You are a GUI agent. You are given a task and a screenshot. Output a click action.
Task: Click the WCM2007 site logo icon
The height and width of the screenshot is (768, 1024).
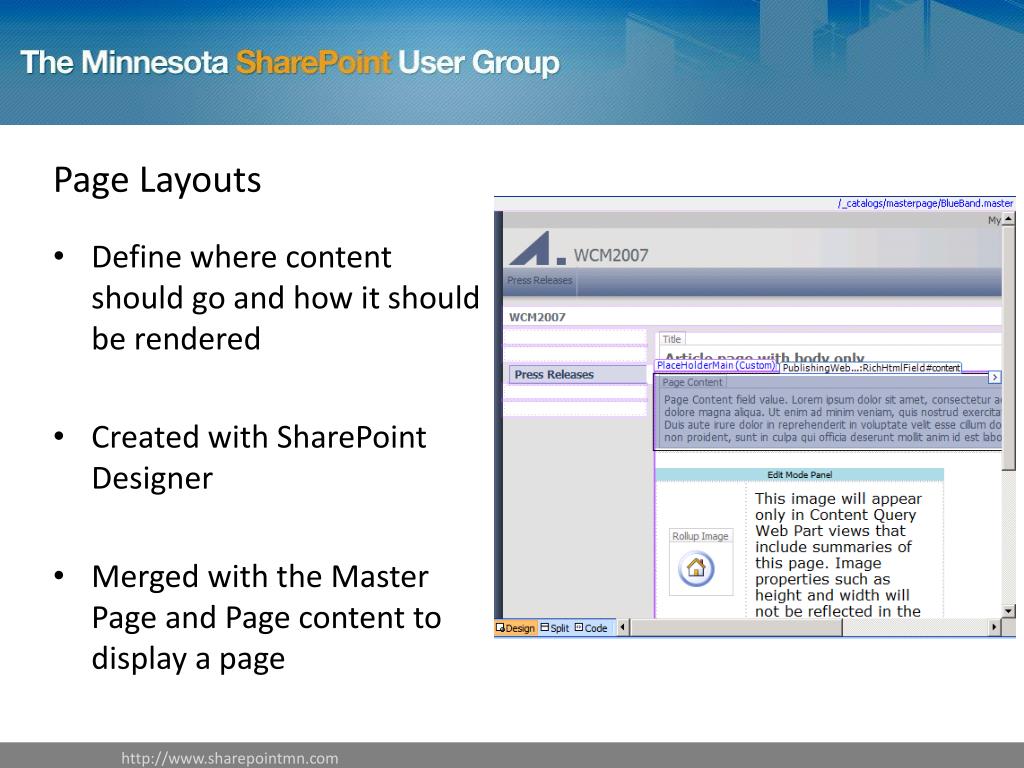pyautogui.click(x=537, y=248)
